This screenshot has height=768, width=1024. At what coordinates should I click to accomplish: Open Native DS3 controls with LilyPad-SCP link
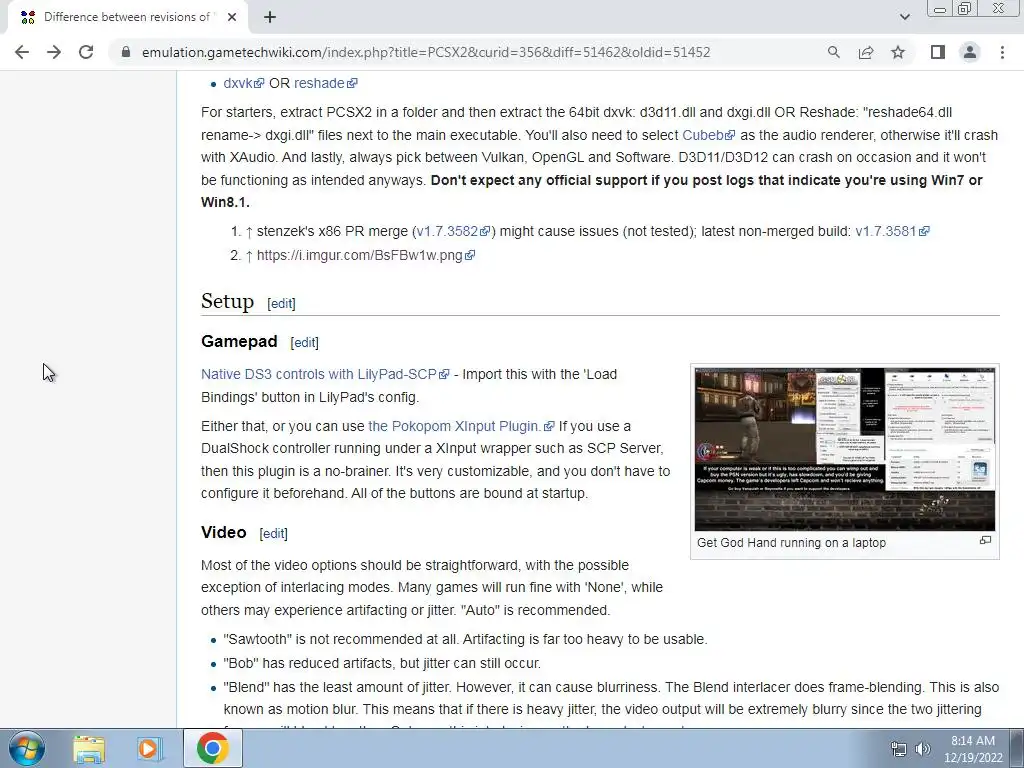click(x=325, y=374)
